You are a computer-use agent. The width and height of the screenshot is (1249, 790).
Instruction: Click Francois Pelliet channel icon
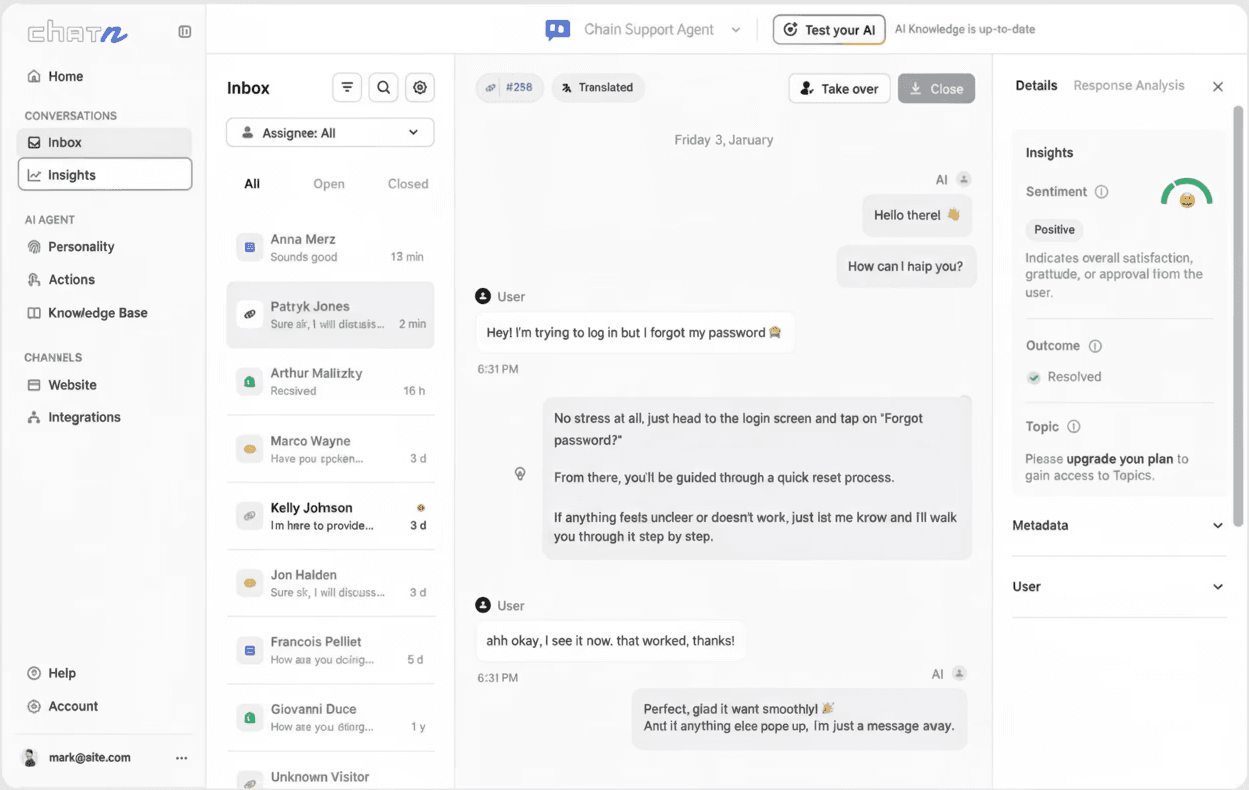[x=250, y=650]
